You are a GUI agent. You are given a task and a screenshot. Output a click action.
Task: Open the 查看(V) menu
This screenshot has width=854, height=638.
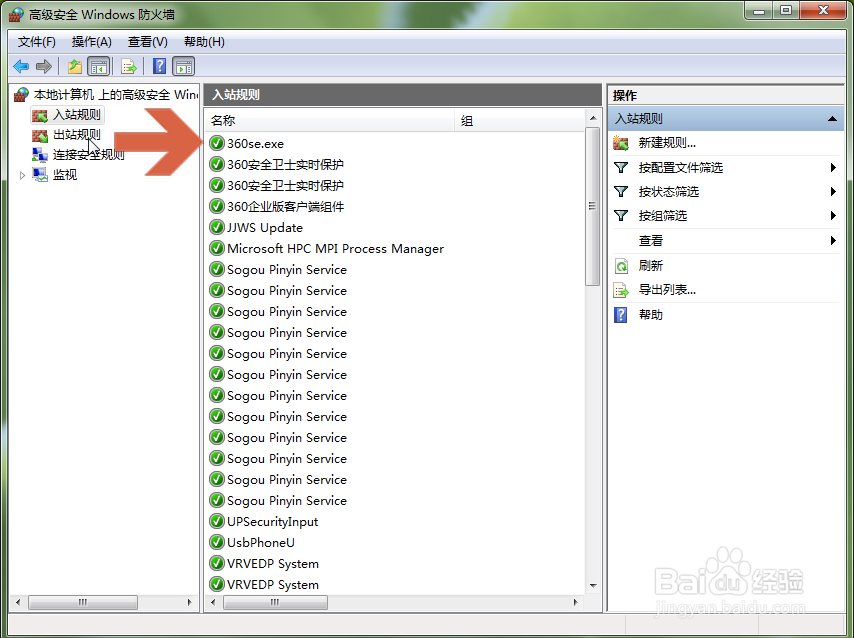[x=148, y=42]
